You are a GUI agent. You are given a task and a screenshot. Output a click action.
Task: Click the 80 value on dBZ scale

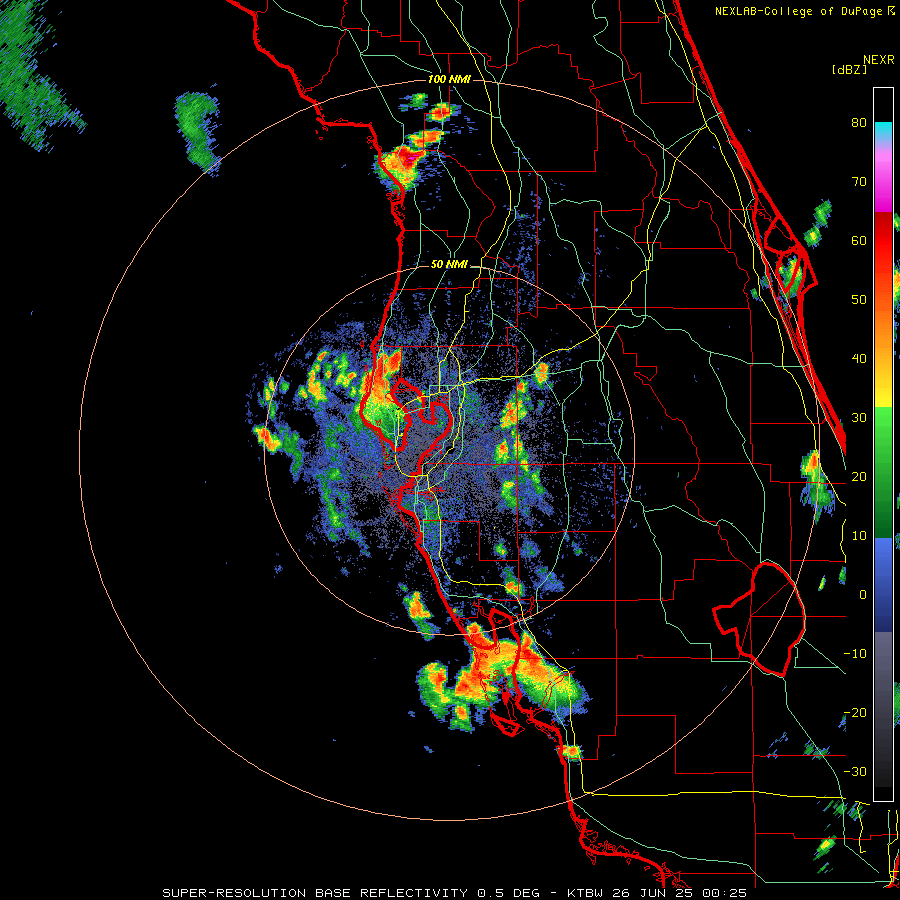tap(859, 123)
